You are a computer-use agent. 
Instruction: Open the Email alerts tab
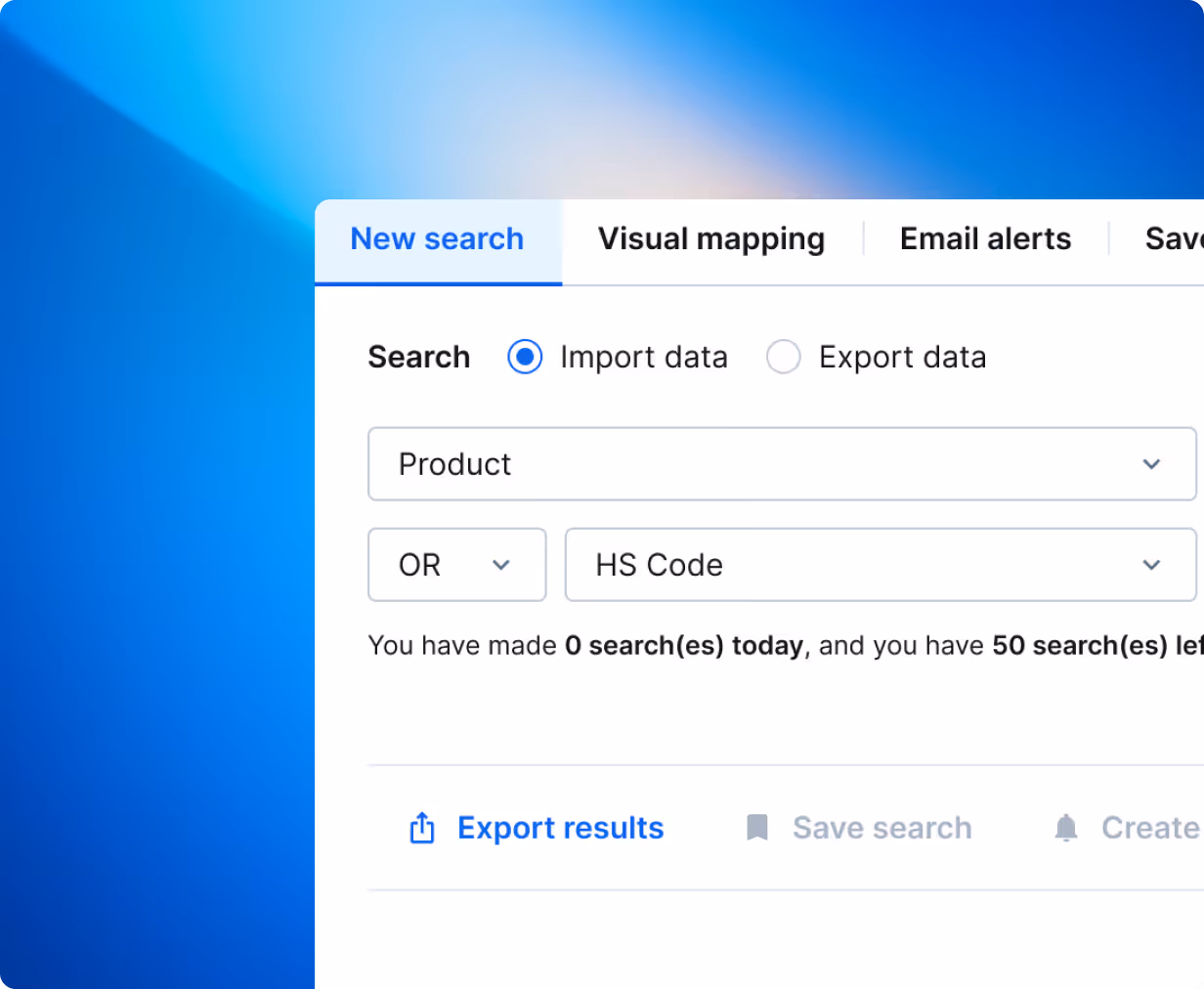point(984,238)
